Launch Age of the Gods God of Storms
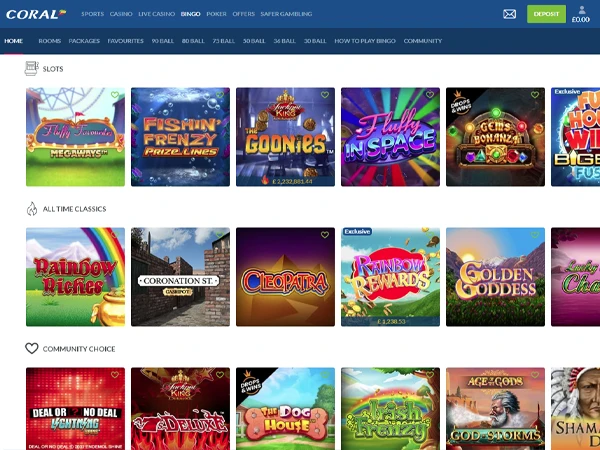This screenshot has width=600, height=450. (496, 409)
